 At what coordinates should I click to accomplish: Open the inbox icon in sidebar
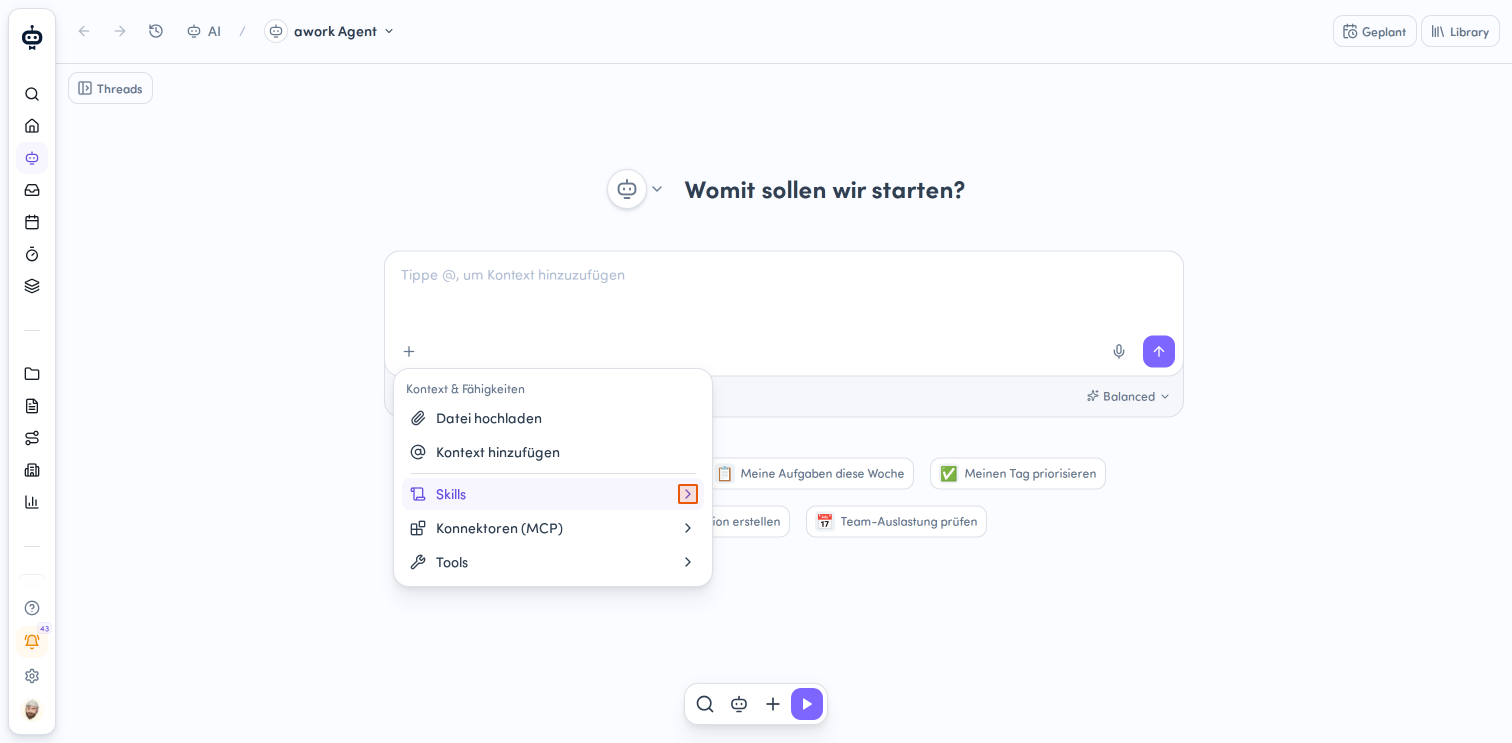pyautogui.click(x=32, y=190)
